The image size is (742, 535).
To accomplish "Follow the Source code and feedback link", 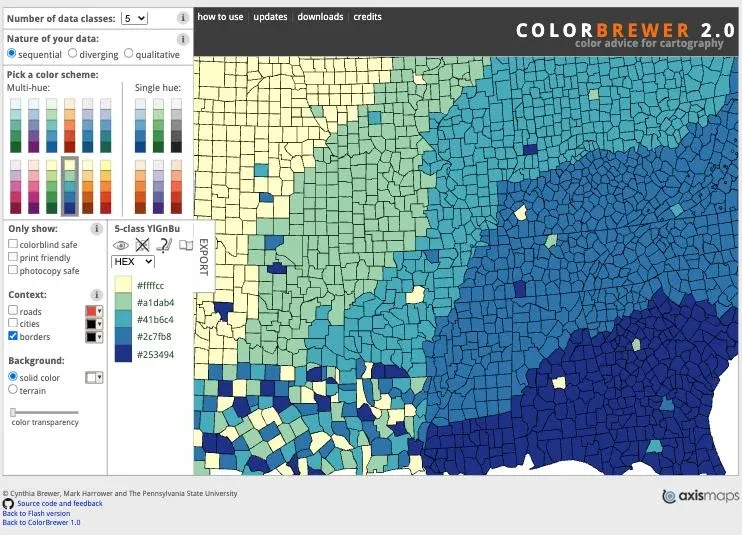I will tap(60, 504).
